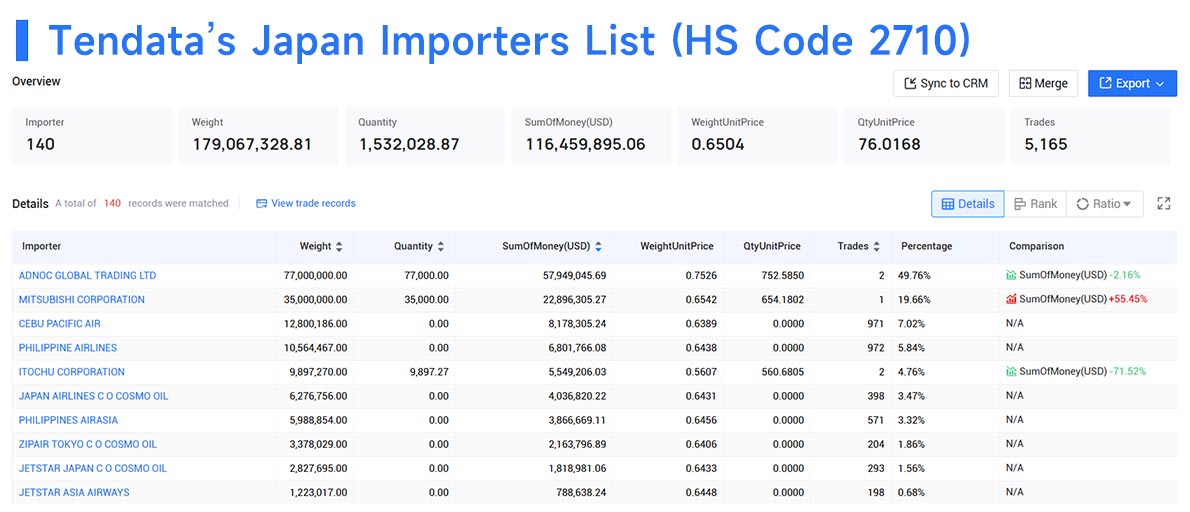This screenshot has height=512, width=1190.
Task: Select QtyUnitPrice value 752.5850
Action: [781, 275]
